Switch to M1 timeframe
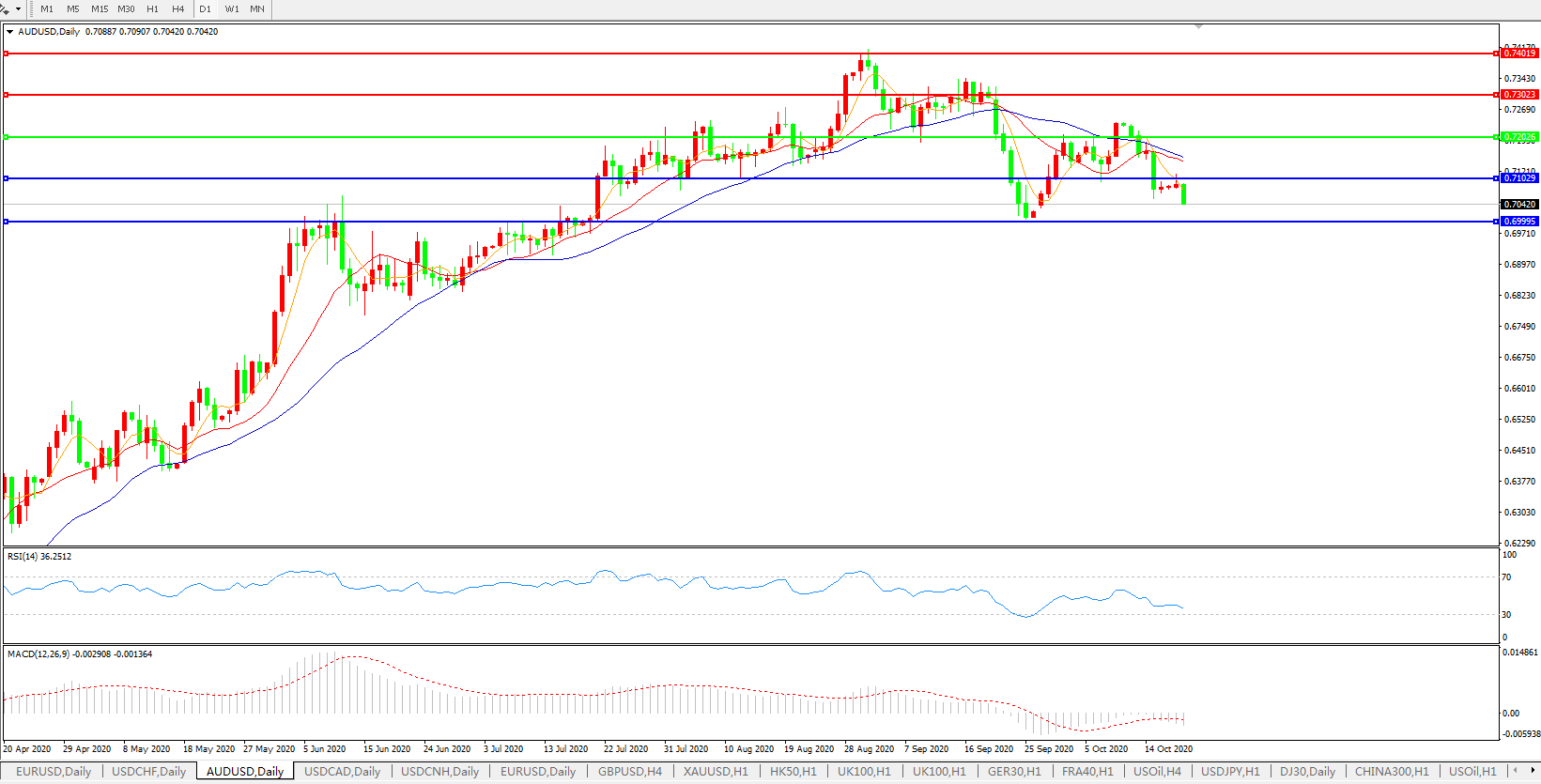The image size is (1541, 784). point(47,9)
